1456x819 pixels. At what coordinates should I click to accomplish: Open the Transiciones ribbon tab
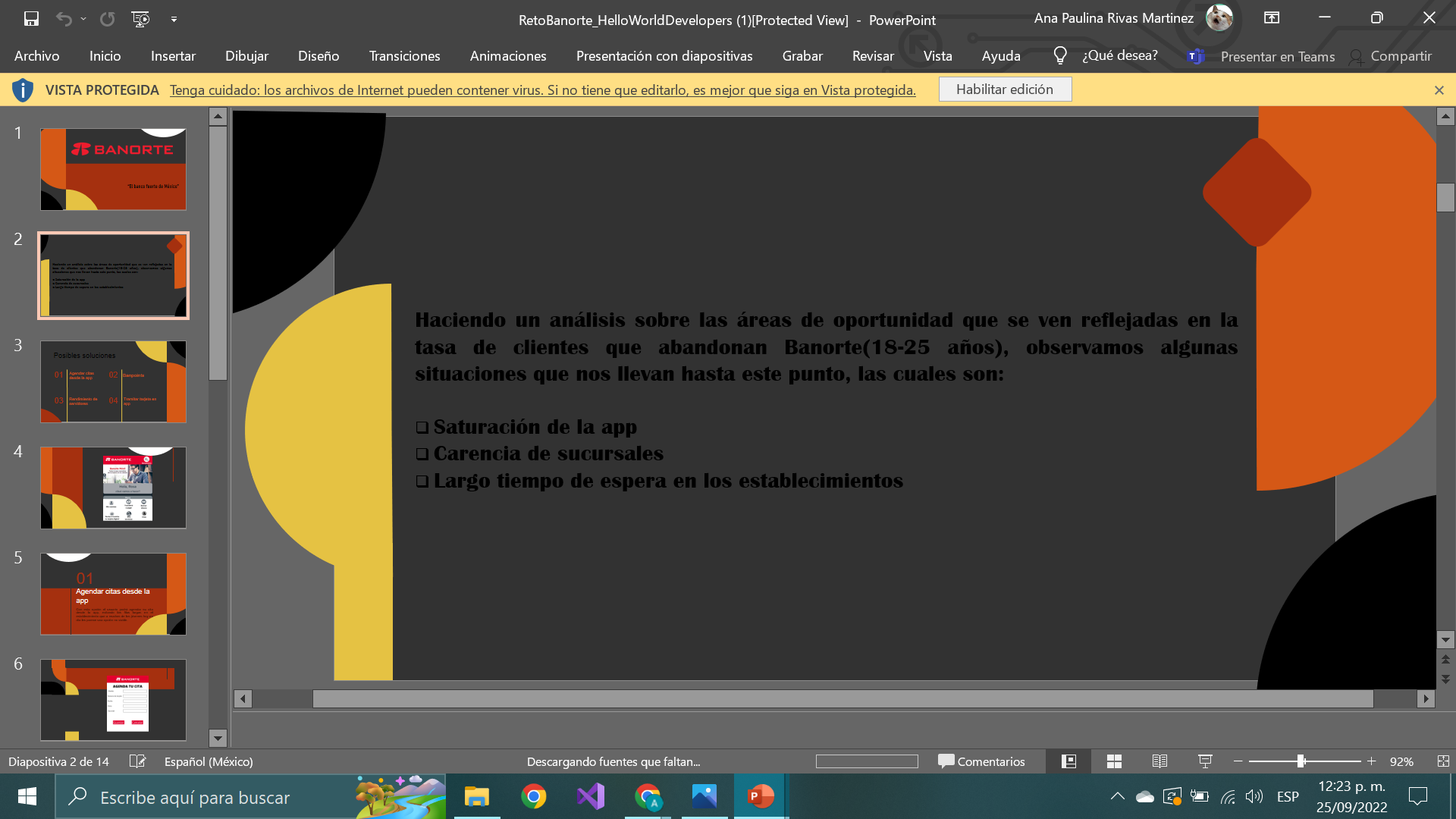point(404,56)
